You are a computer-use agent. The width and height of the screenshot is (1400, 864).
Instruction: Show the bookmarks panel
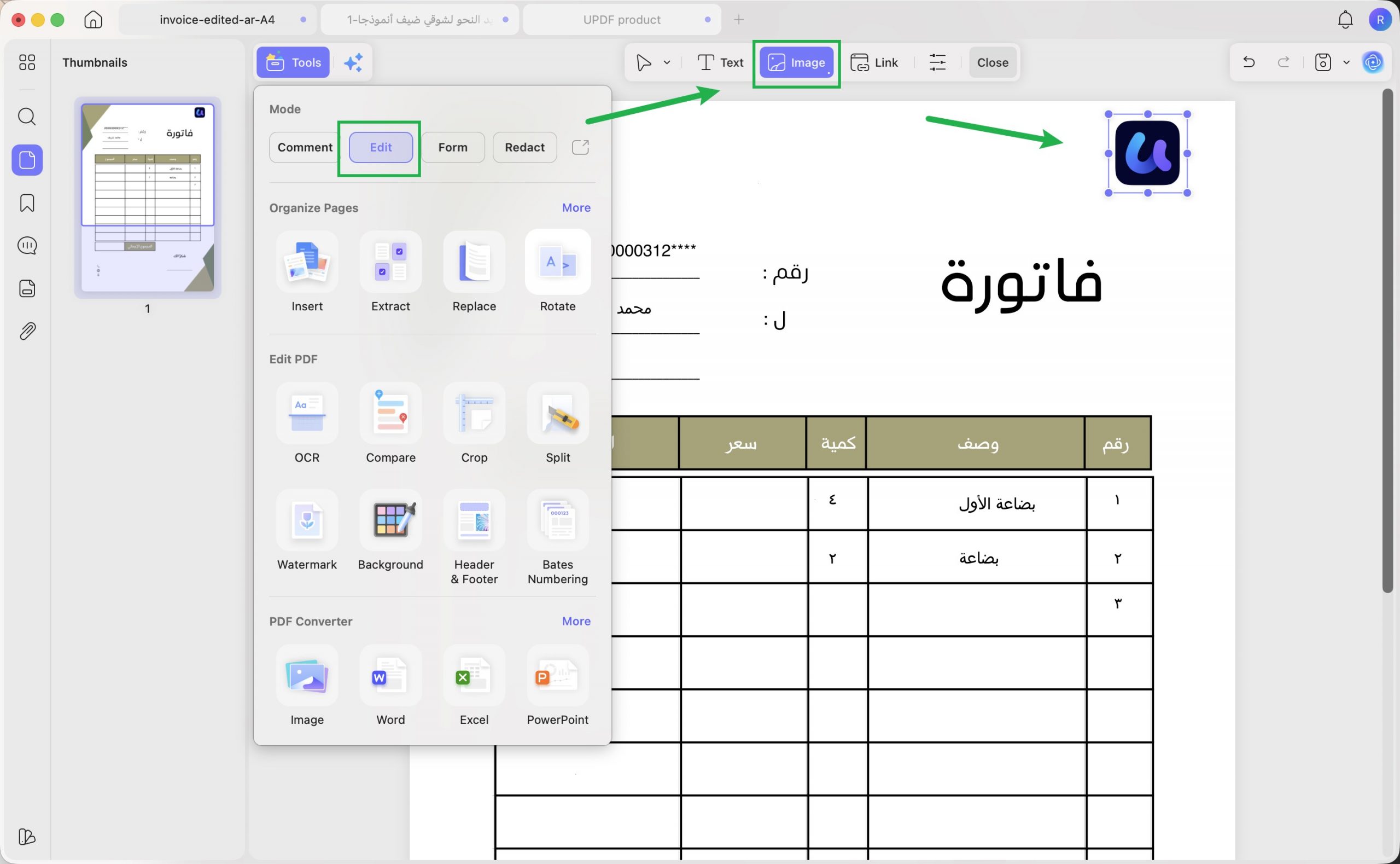27,203
